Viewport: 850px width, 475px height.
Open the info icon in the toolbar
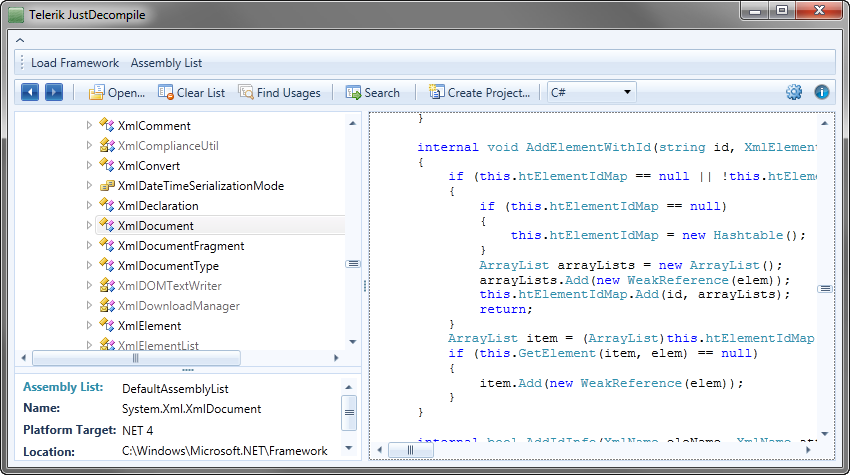tap(822, 92)
